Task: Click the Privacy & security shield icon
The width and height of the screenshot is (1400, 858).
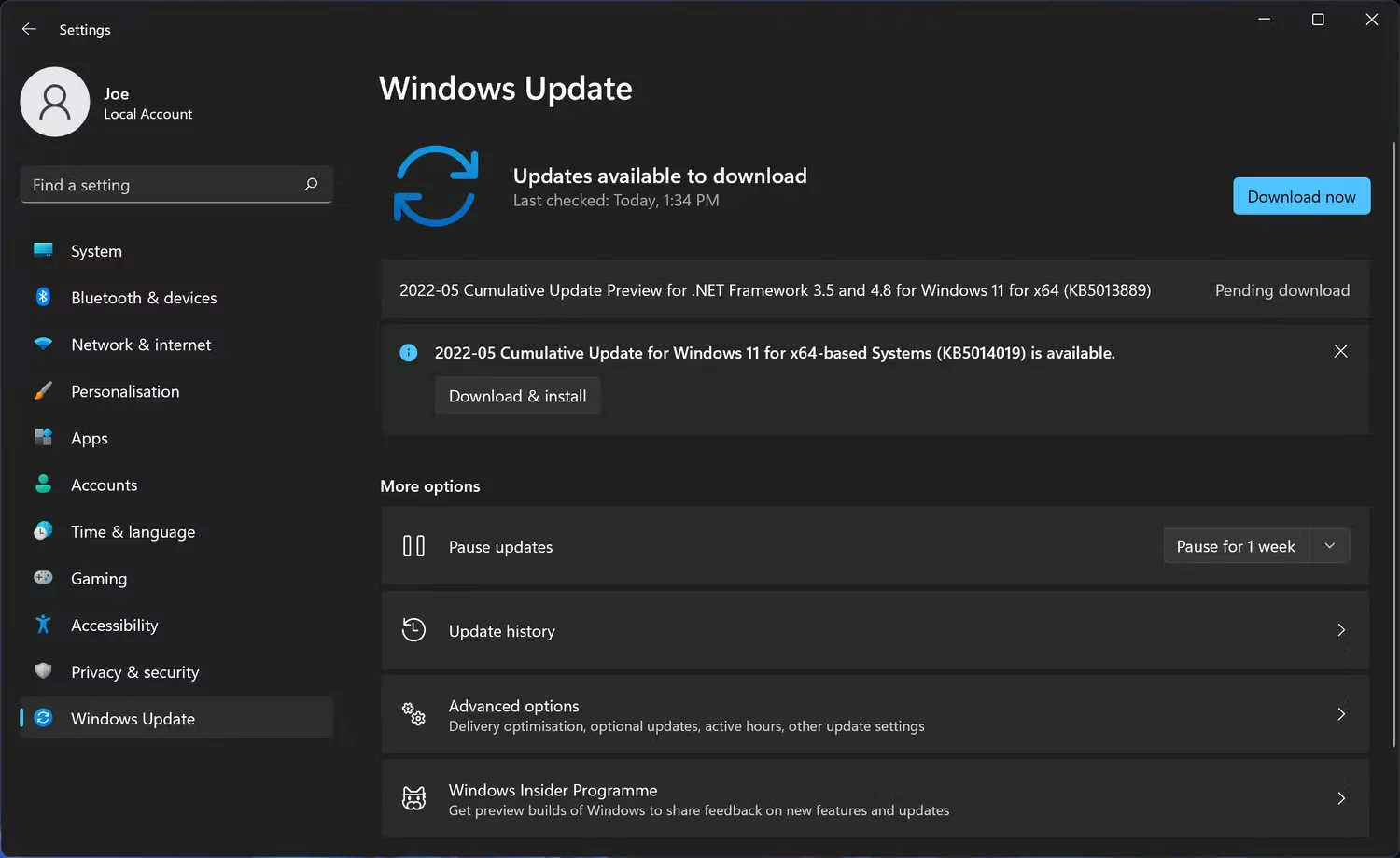Action: [43, 671]
